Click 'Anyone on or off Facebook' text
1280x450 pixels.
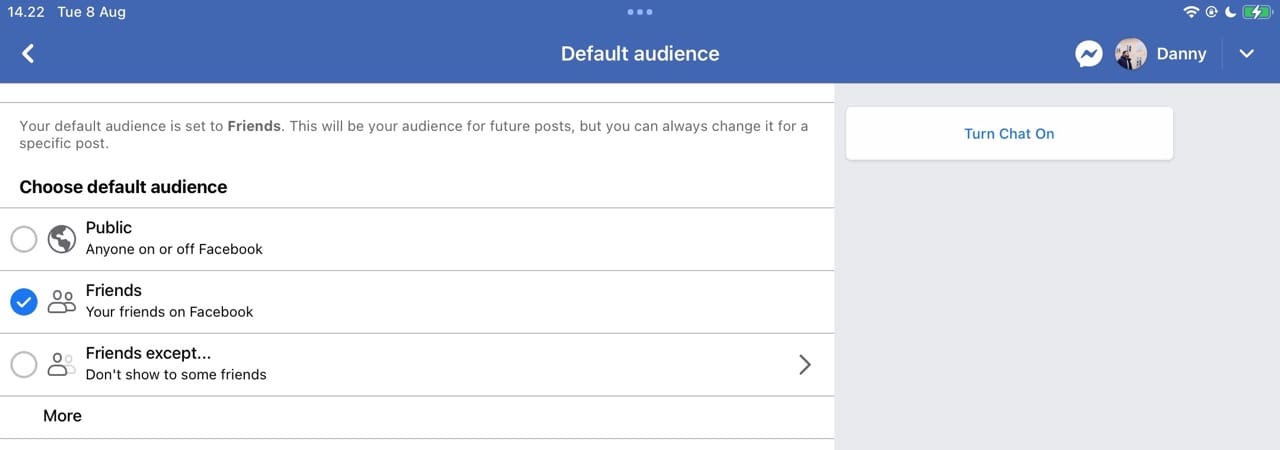click(174, 249)
